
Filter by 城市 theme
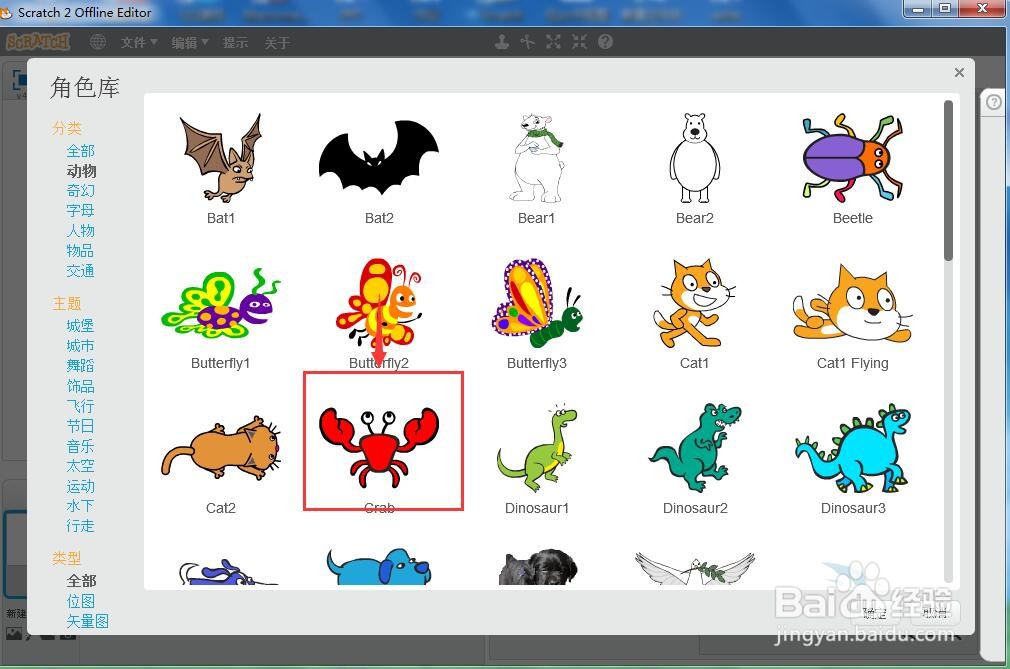point(81,346)
